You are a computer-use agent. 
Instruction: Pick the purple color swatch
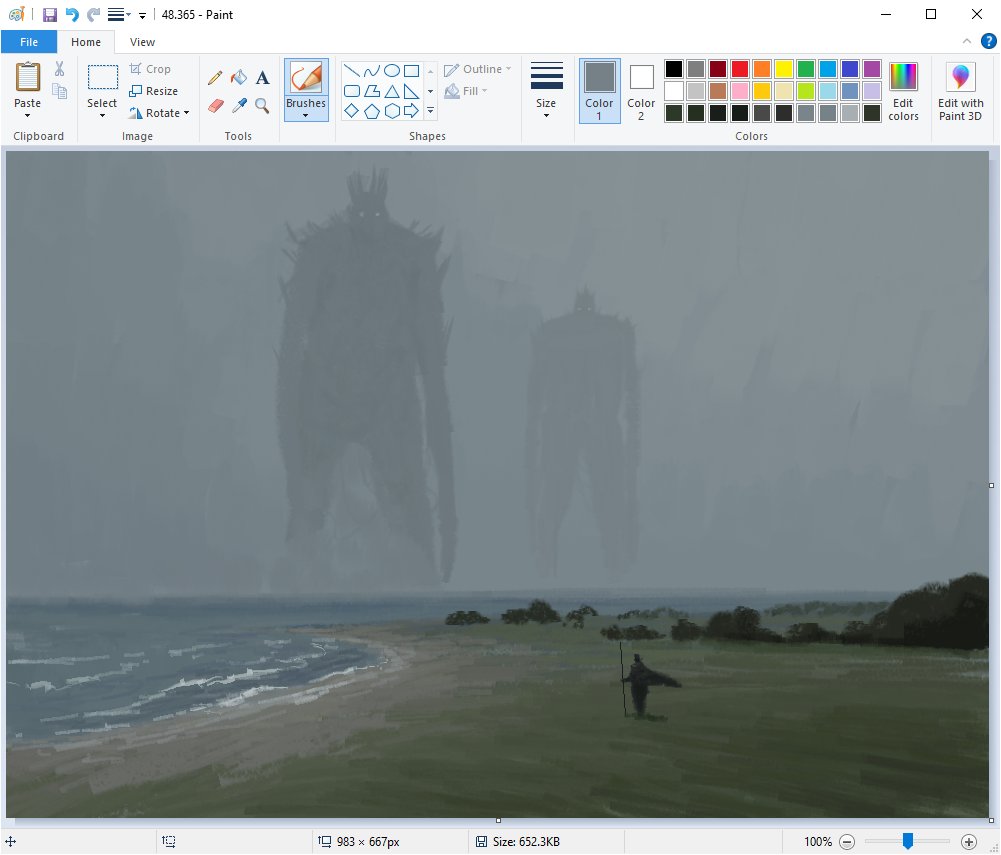pos(871,69)
